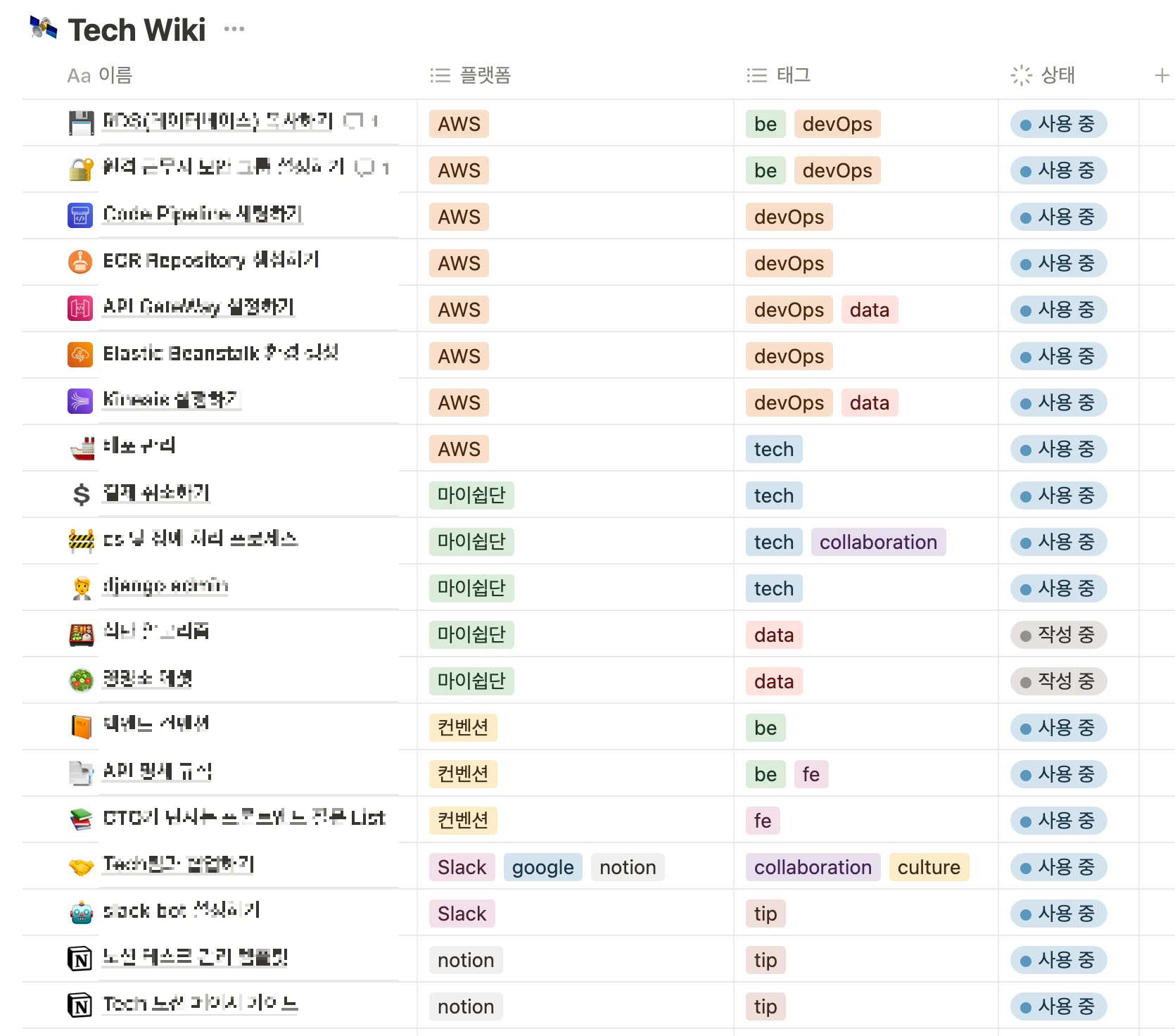The height and width of the screenshot is (1036, 1175).
Task: Click the 사용 중 status in the slack bot row
Action: pyautogui.click(x=1058, y=914)
